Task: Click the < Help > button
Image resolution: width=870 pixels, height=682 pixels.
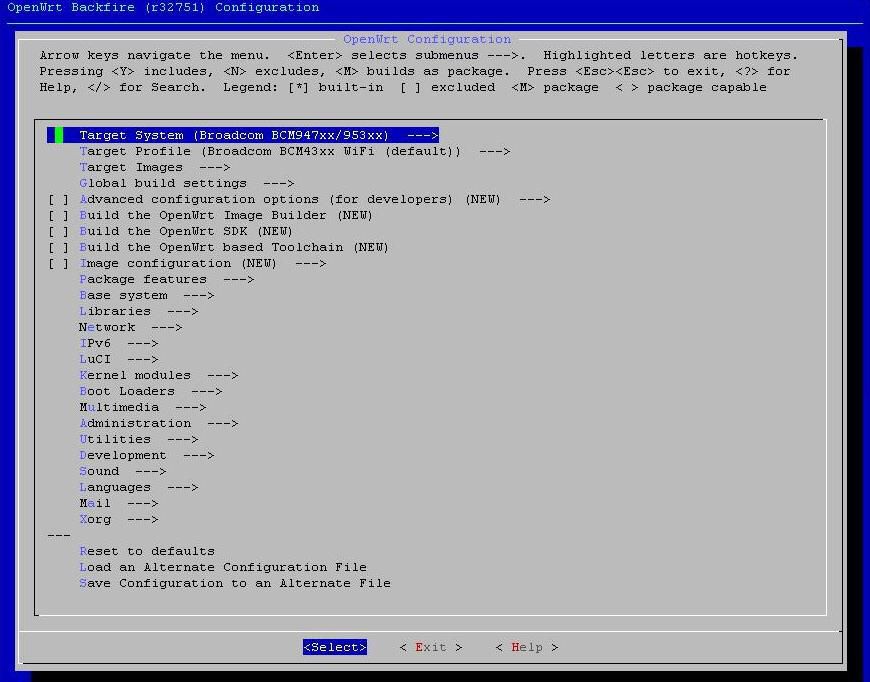Action: coord(527,648)
